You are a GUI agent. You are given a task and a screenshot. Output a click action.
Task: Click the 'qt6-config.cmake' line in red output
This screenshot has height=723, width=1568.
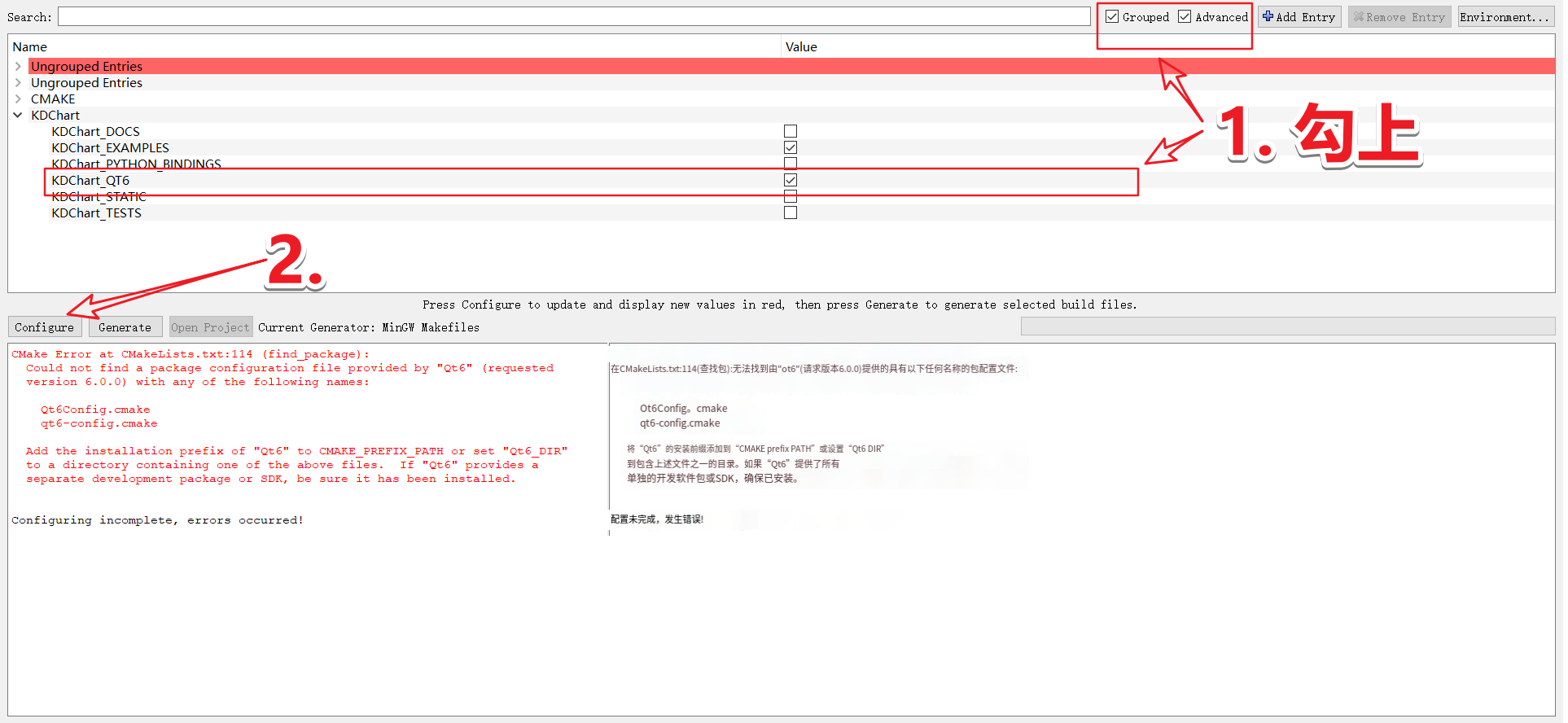[99, 423]
